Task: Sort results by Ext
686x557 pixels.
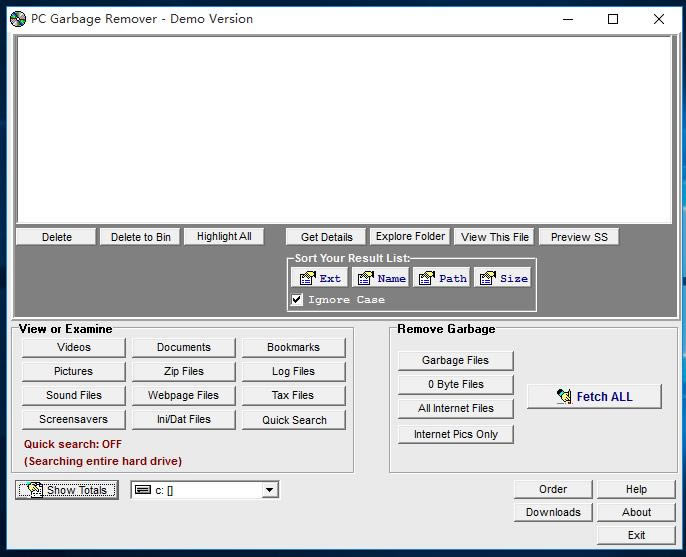Action: pyautogui.click(x=319, y=278)
